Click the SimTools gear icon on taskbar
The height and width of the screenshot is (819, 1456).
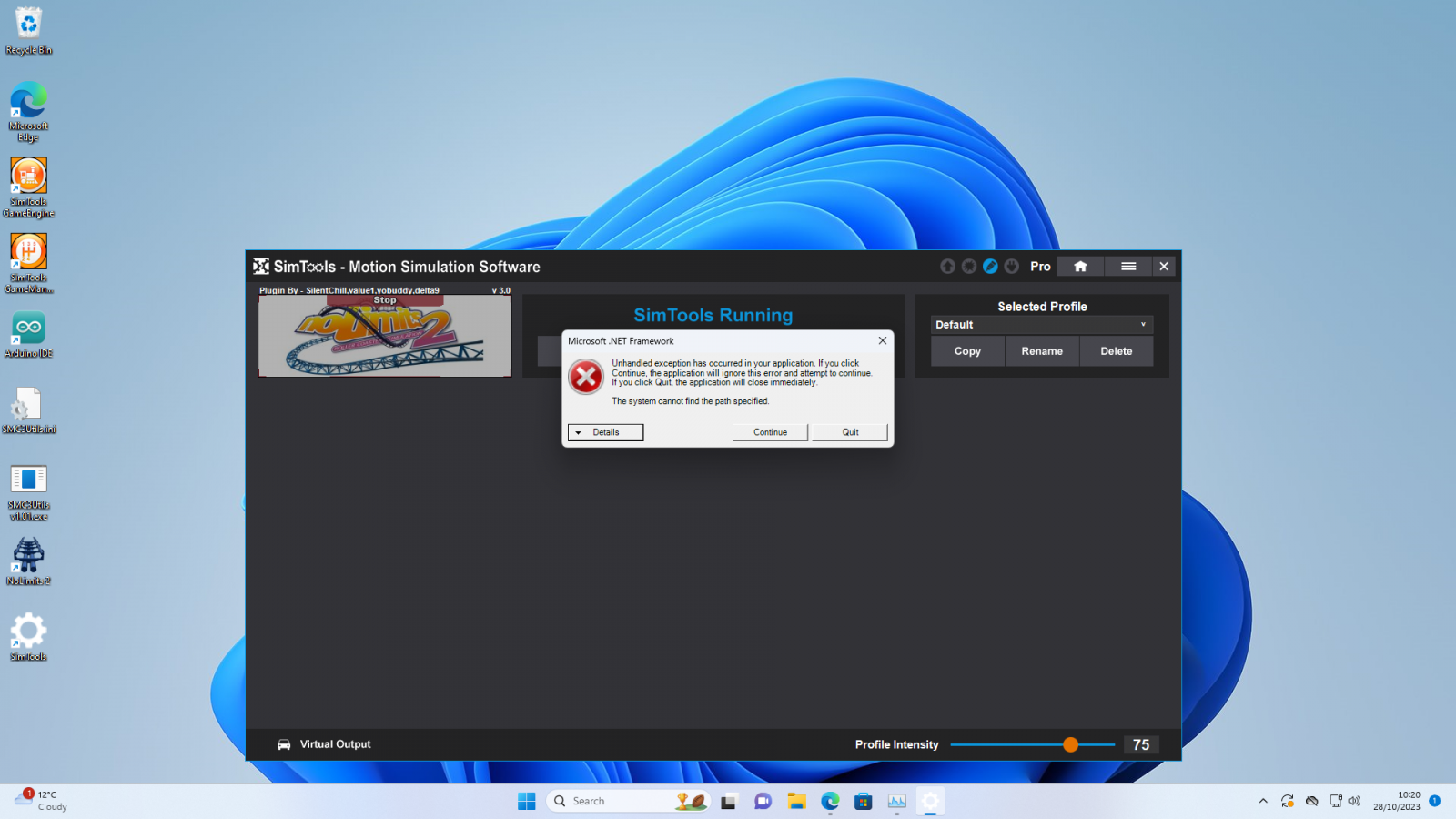click(930, 801)
